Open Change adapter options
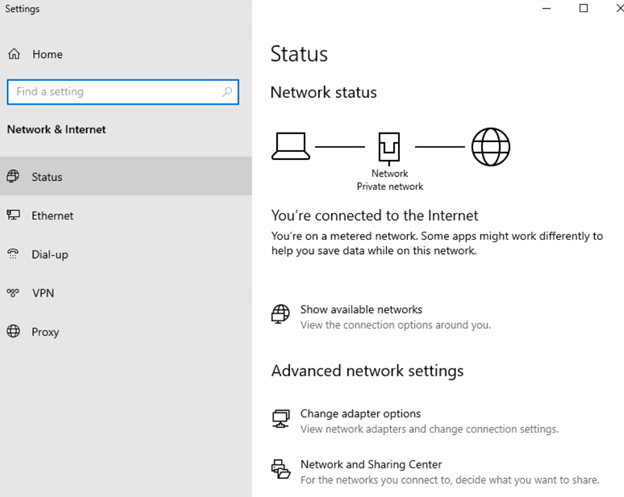624x497 pixels. coord(360,414)
